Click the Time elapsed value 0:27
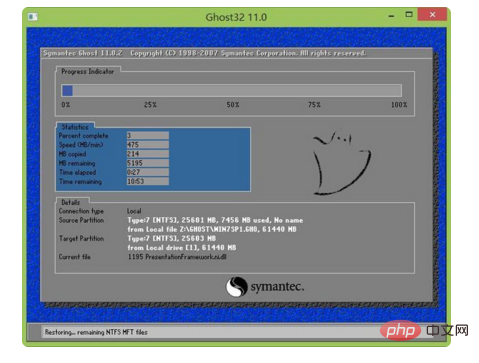 tap(148, 172)
